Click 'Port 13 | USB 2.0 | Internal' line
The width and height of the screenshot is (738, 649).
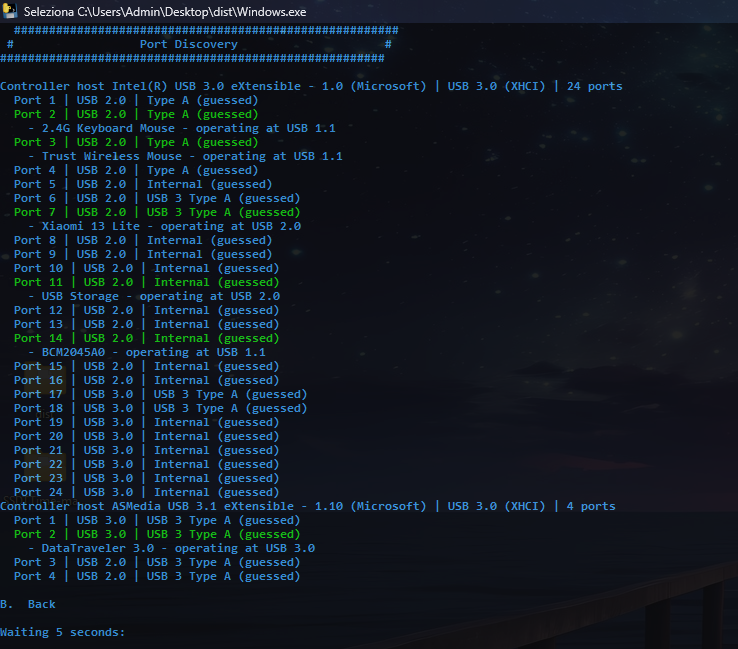pos(146,324)
